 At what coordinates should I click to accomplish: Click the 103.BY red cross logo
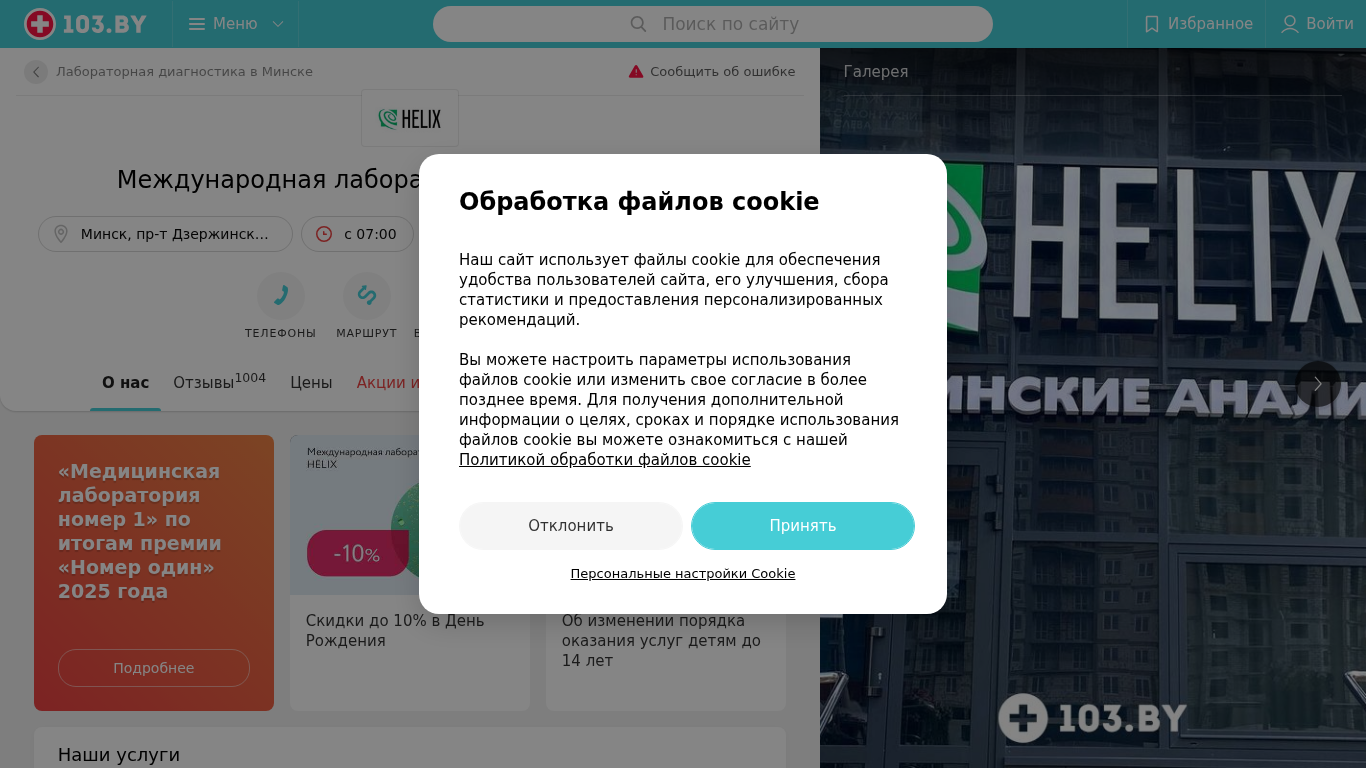[40, 24]
